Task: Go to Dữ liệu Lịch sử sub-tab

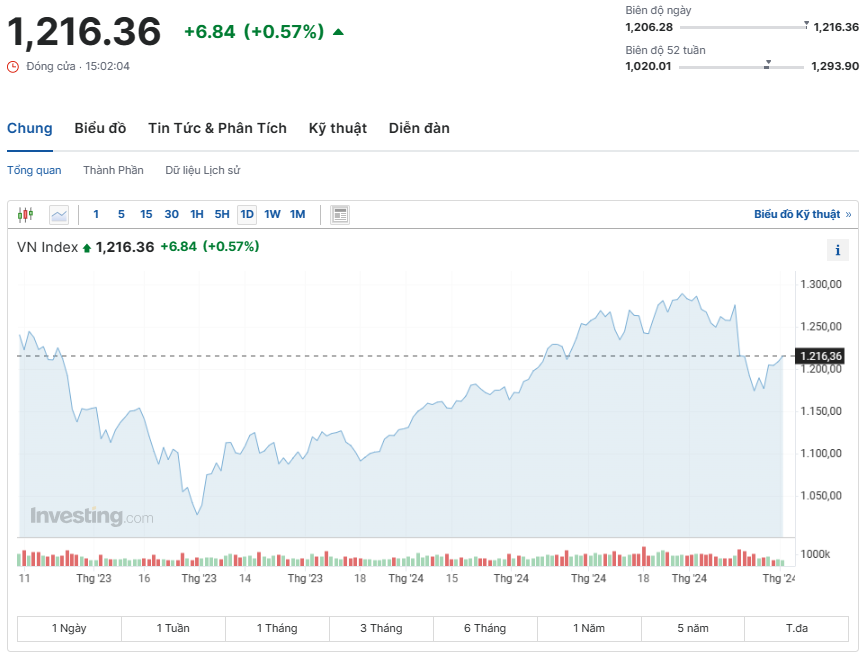Action: (x=203, y=170)
